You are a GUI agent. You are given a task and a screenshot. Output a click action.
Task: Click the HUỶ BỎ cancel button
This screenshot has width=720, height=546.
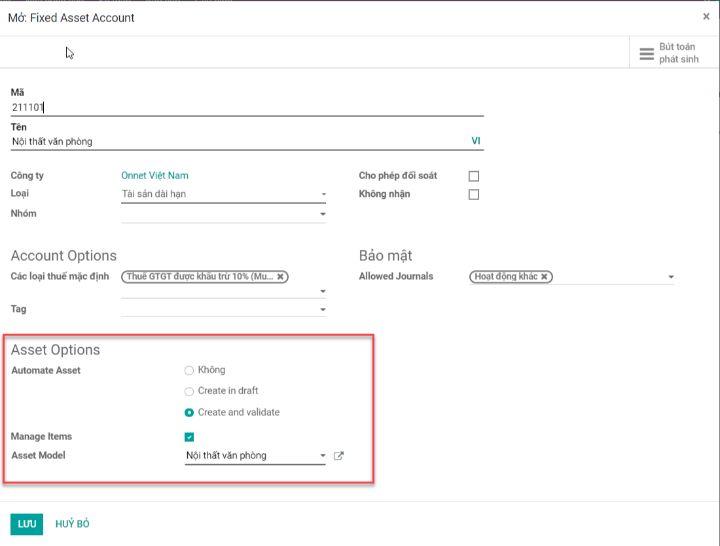[x=72, y=524]
